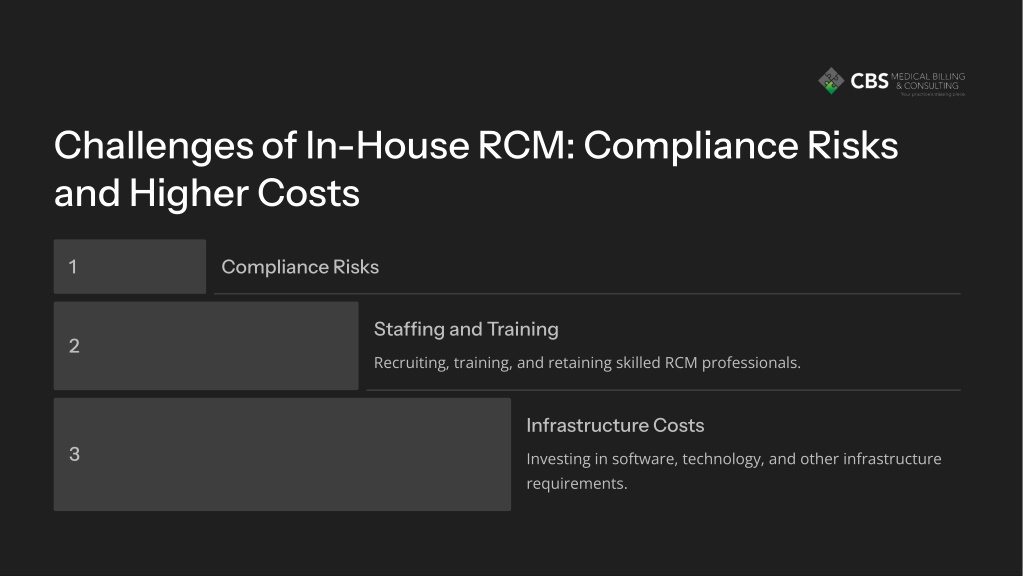Click the 'requirements.' text below Infrastructure Costs
Image resolution: width=1023 pixels, height=576 pixels.
coord(577,483)
